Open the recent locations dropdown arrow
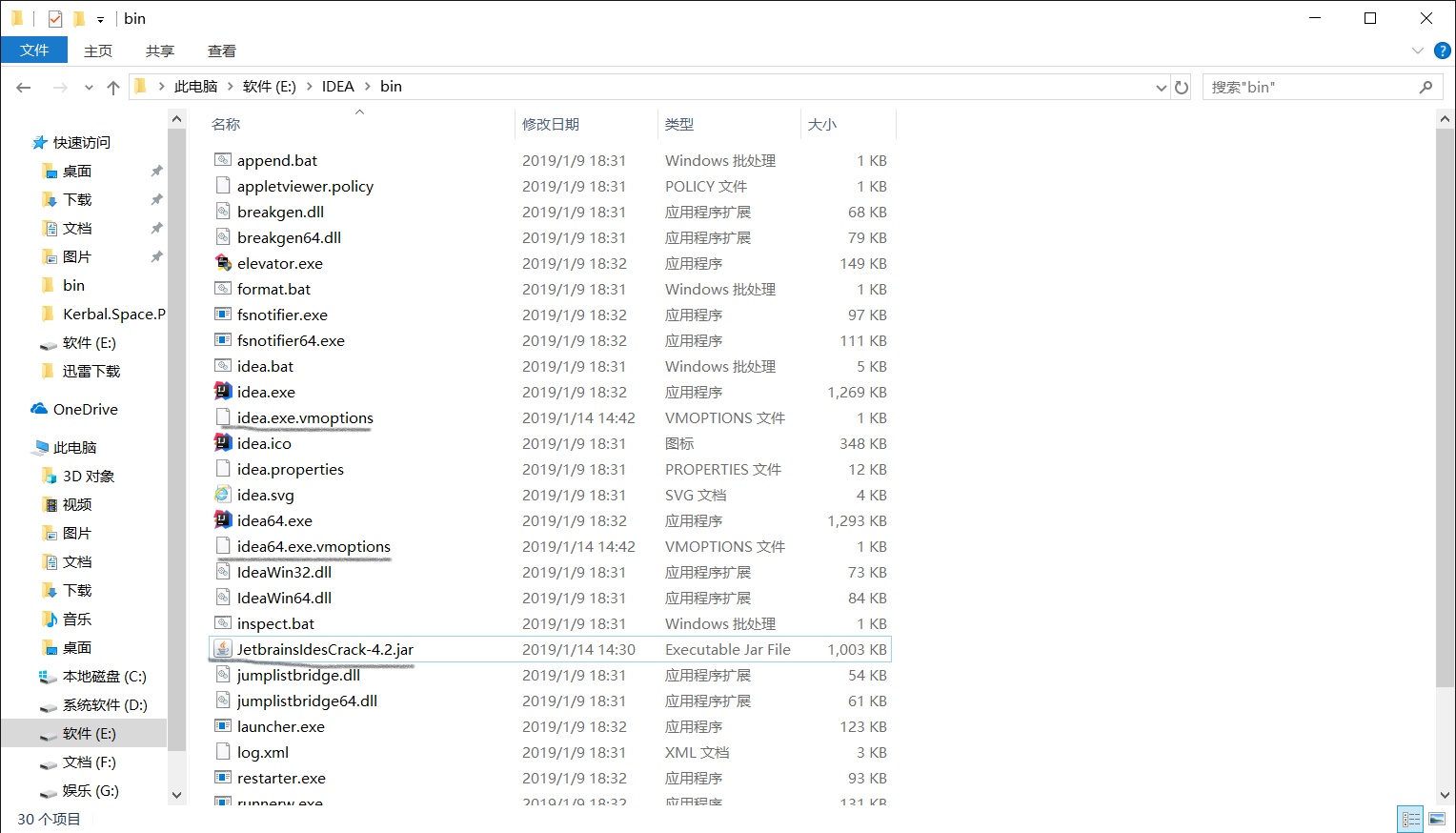1456x833 pixels. tap(89, 87)
